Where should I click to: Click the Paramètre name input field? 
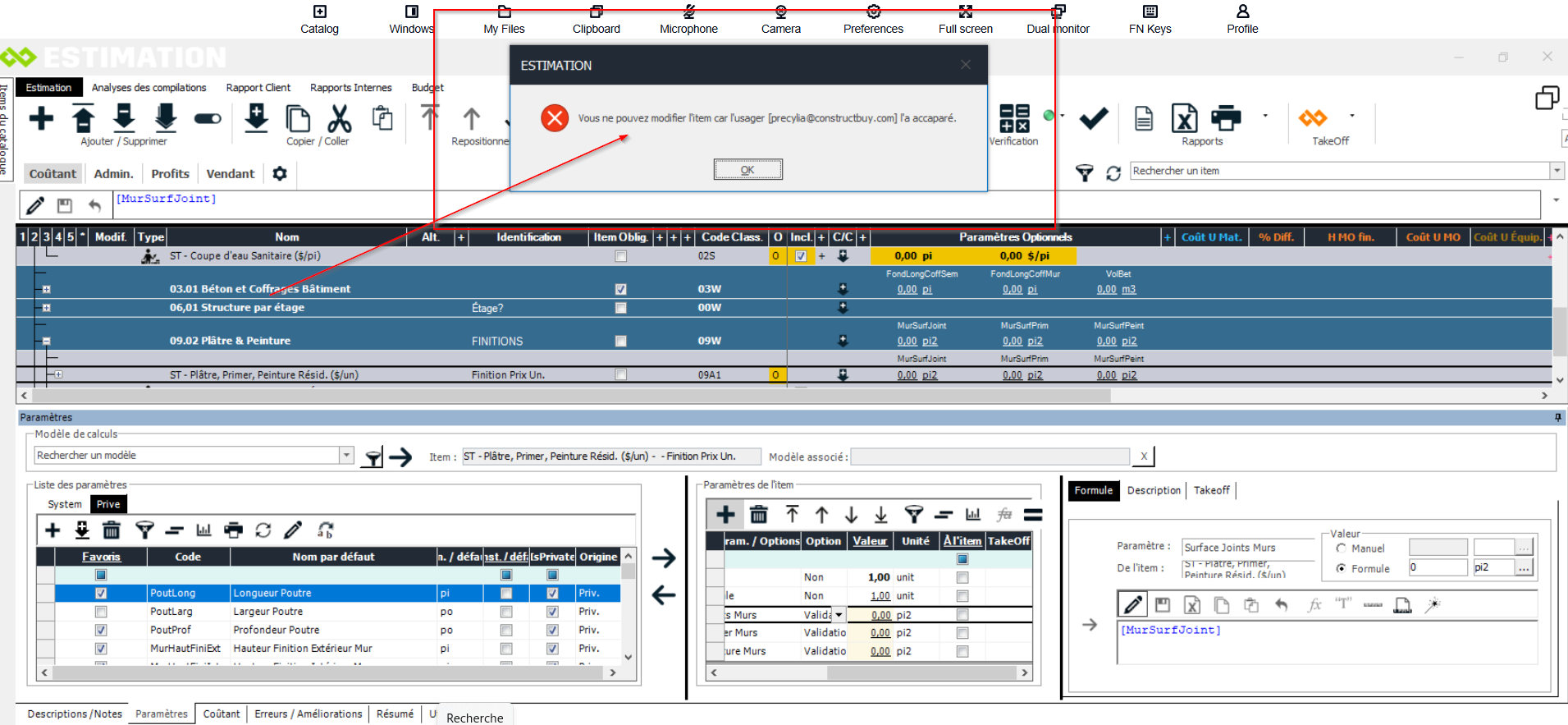[1247, 548]
